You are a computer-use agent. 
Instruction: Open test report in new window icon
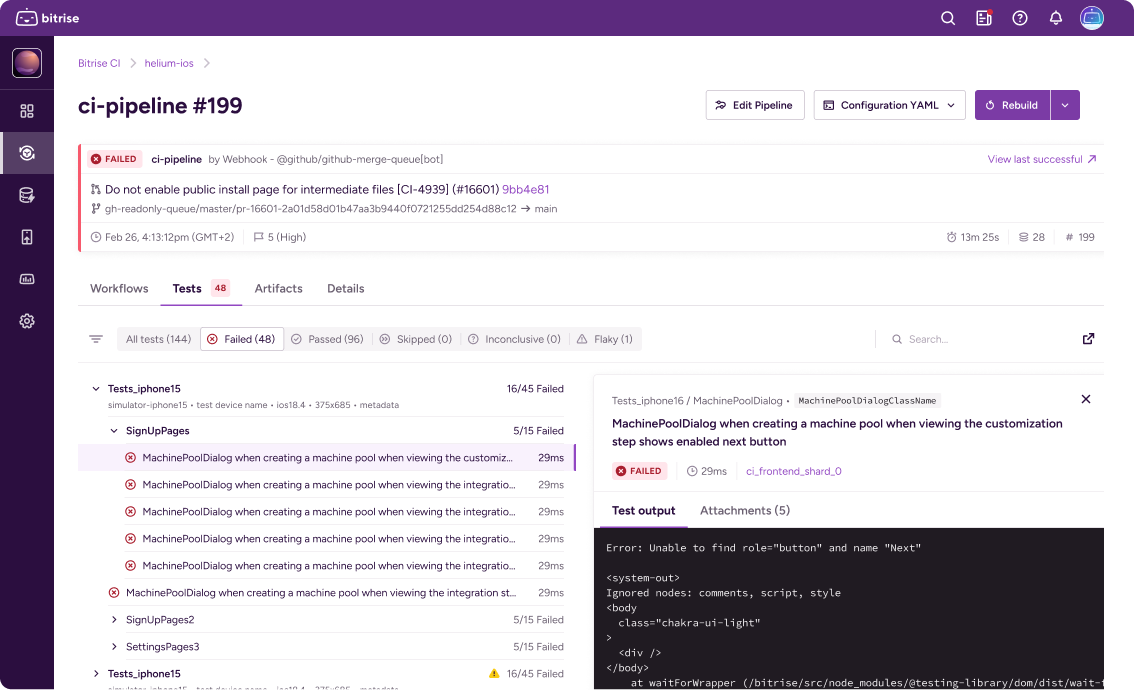1088,338
